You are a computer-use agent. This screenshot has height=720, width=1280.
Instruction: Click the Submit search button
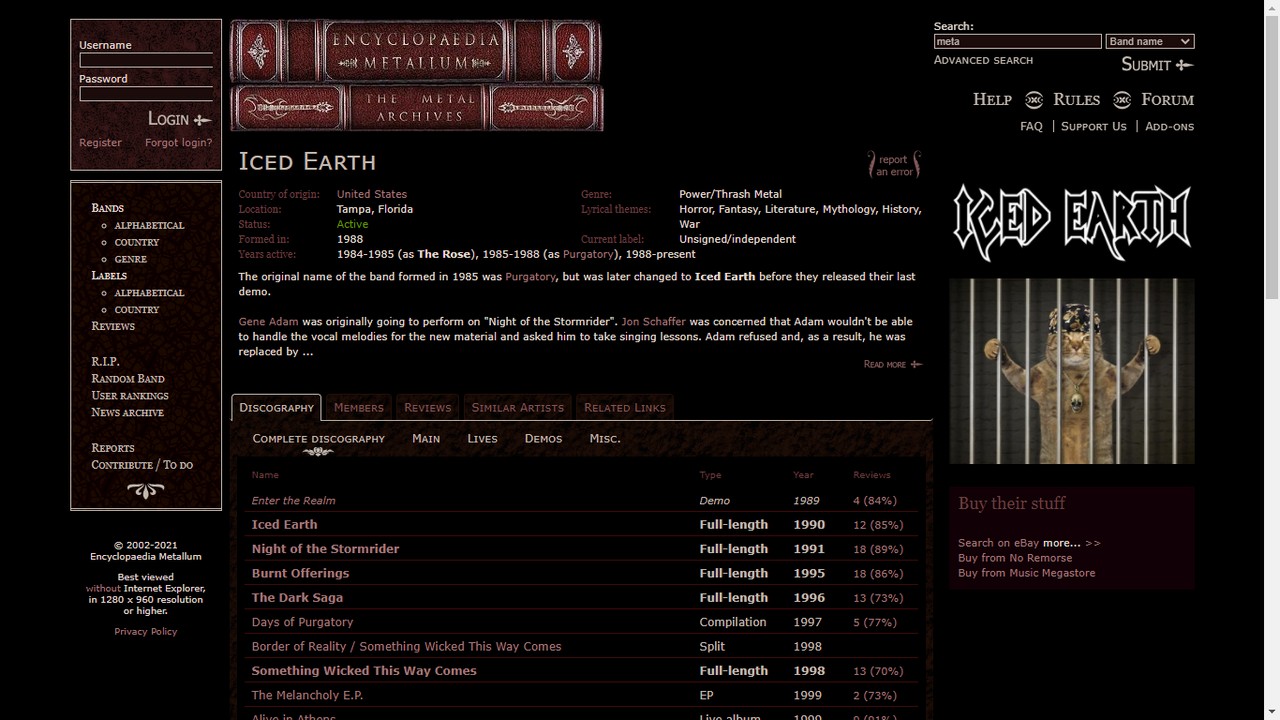[1157, 65]
